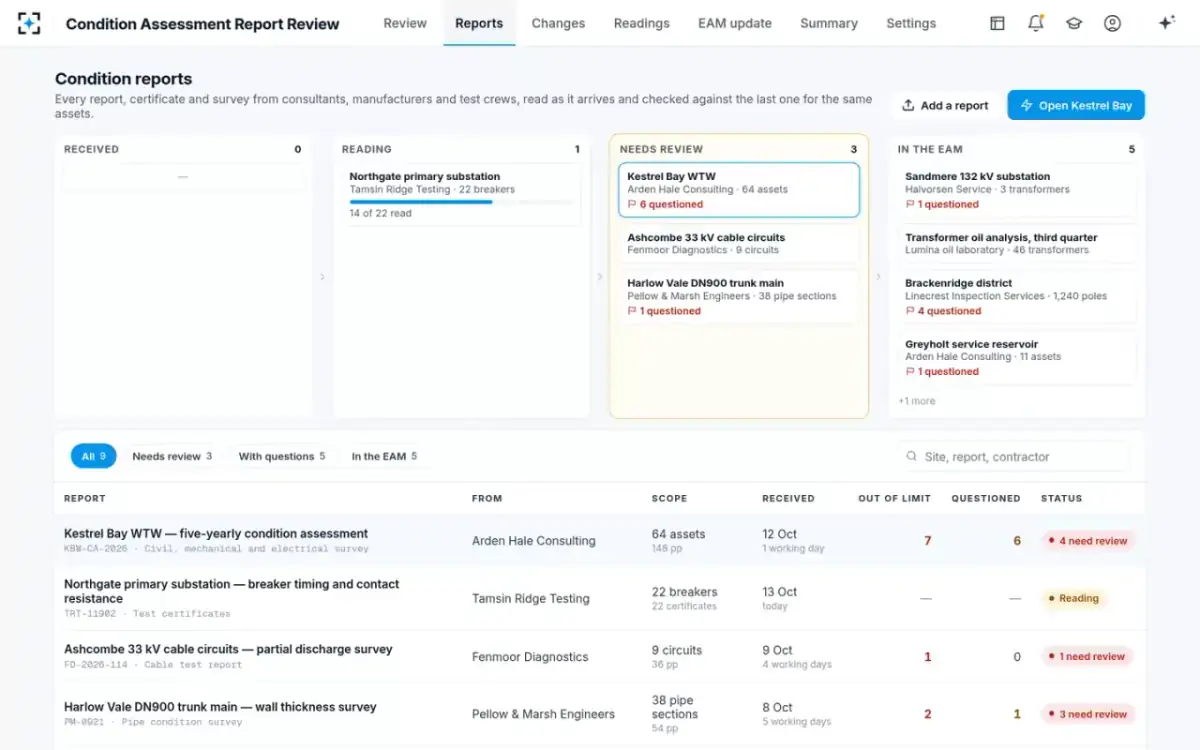This screenshot has width=1200, height=750.
Task: Open the Northgate primary substation card
Action: 461,194
